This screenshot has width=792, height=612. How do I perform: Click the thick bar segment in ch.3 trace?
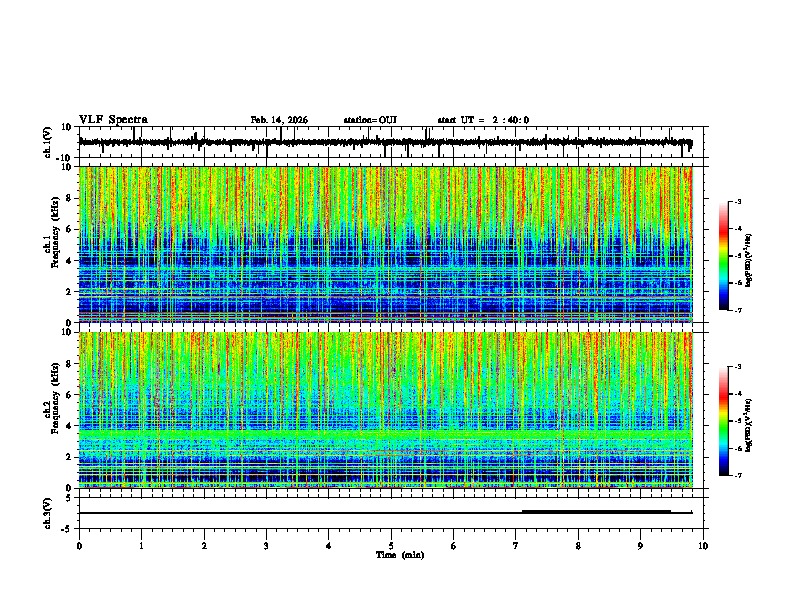pos(597,512)
